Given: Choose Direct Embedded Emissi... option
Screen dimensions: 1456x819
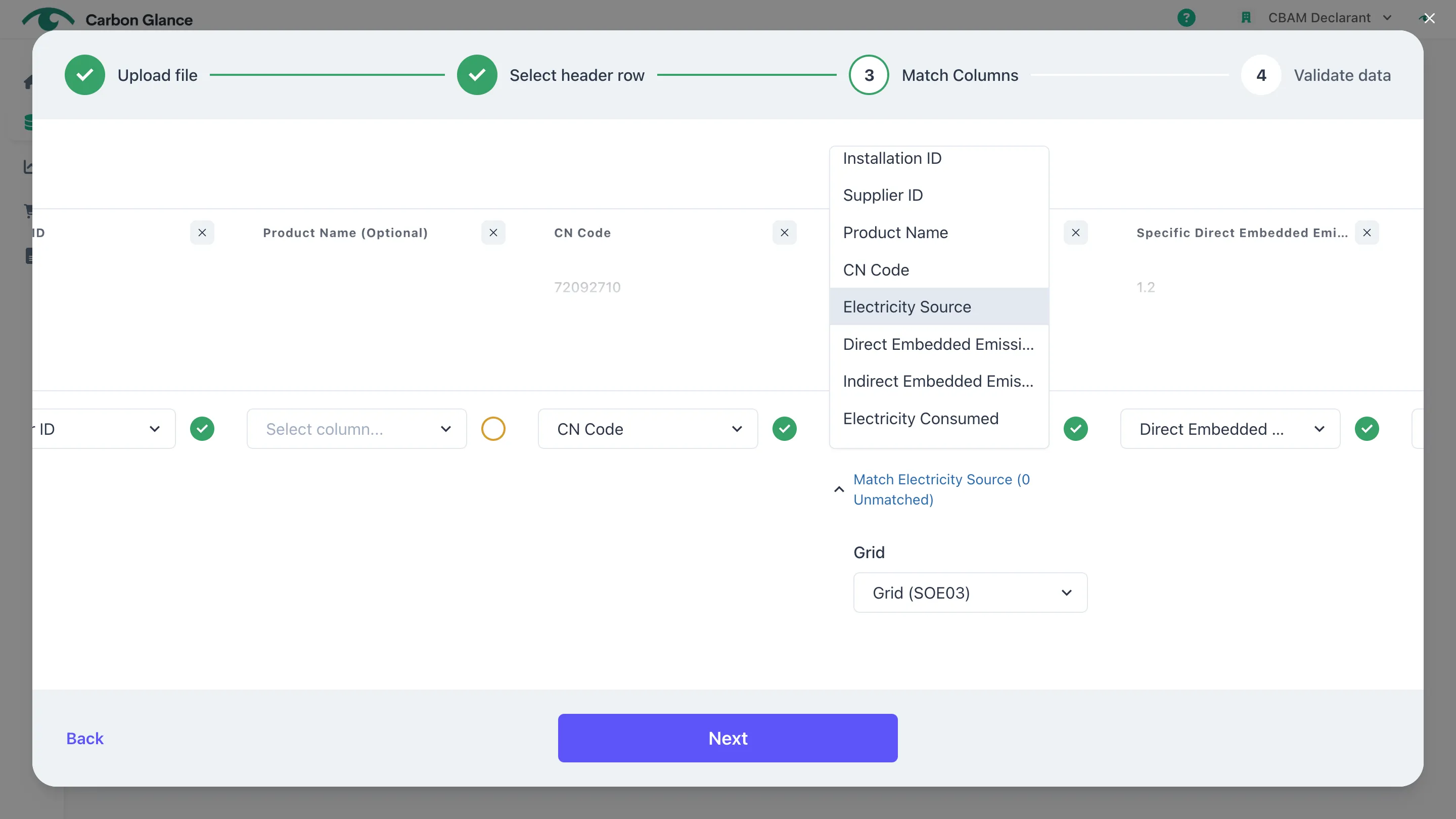Looking at the screenshot, I should coord(939,344).
